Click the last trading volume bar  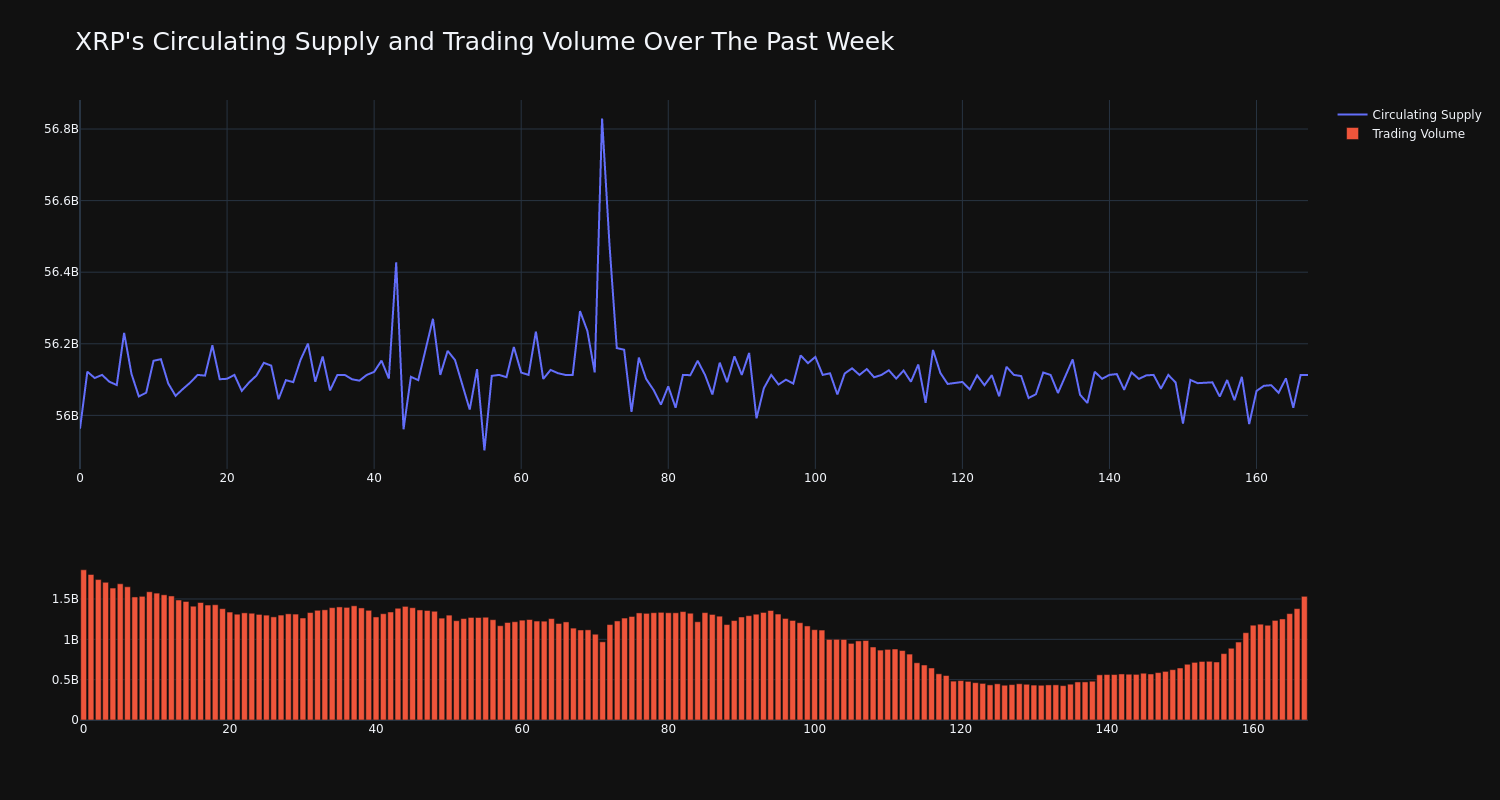click(x=1304, y=658)
